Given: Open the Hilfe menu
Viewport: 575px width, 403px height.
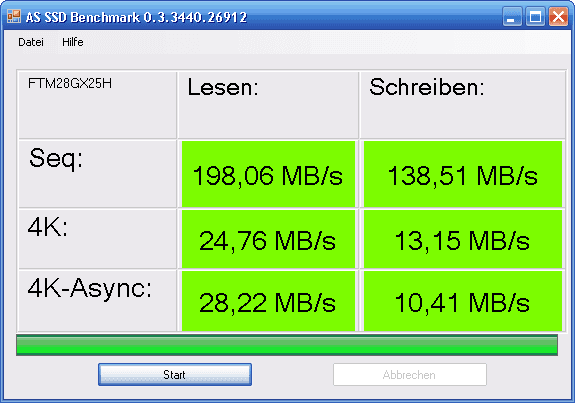Looking at the screenshot, I should pyautogui.click(x=73, y=42).
